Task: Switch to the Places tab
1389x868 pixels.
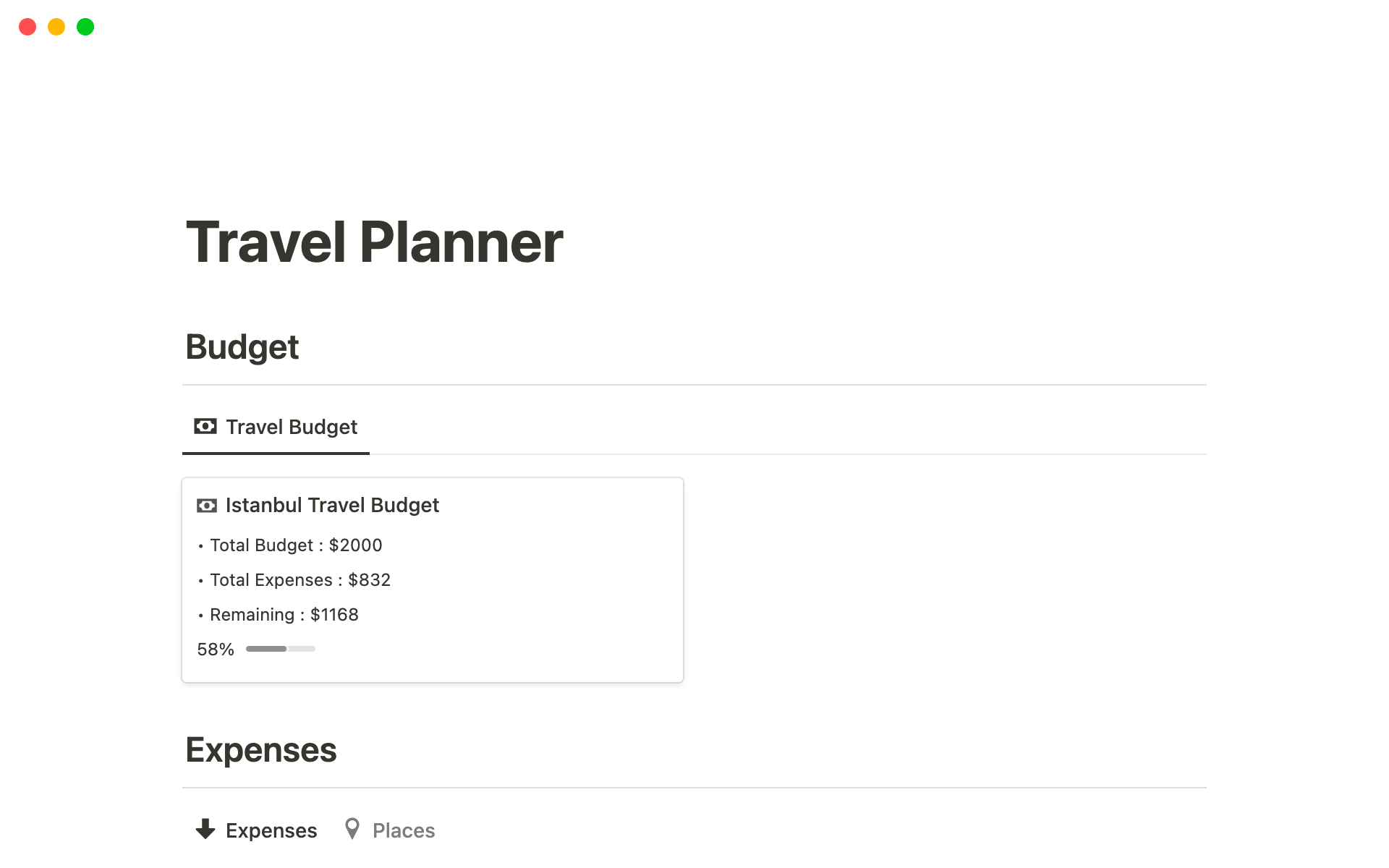Action: point(403,830)
